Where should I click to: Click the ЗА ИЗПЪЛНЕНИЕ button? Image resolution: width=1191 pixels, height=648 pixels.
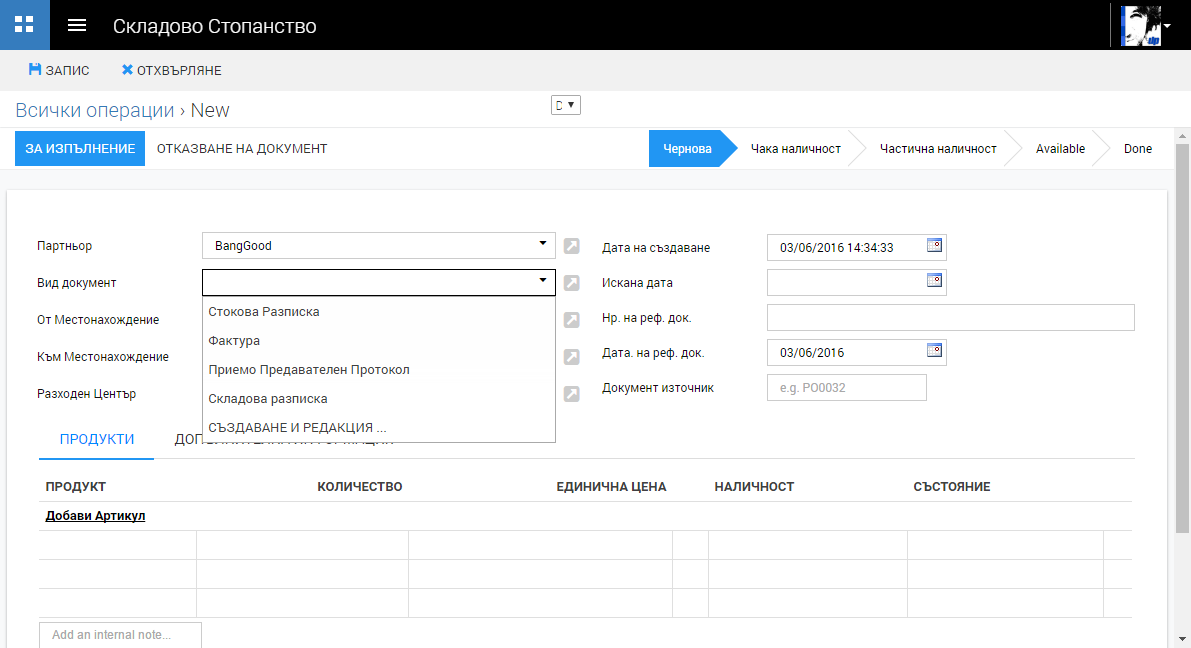(80, 149)
